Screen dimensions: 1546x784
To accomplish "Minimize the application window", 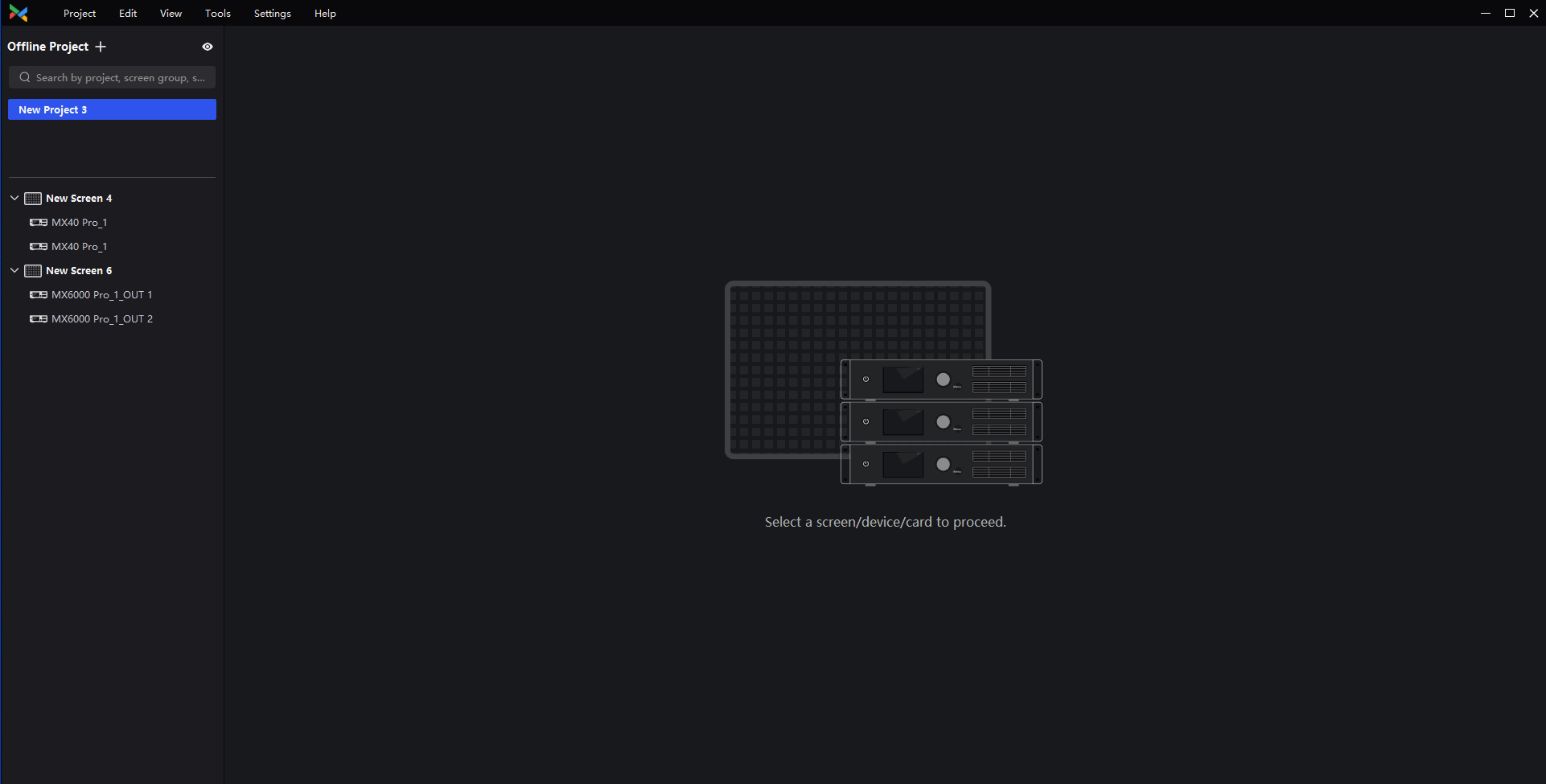I will 1486,13.
